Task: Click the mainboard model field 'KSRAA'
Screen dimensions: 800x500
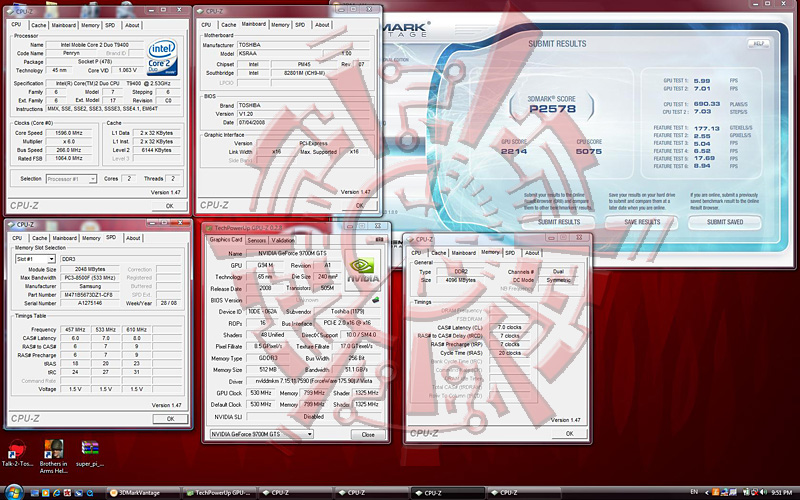Action: coord(279,53)
